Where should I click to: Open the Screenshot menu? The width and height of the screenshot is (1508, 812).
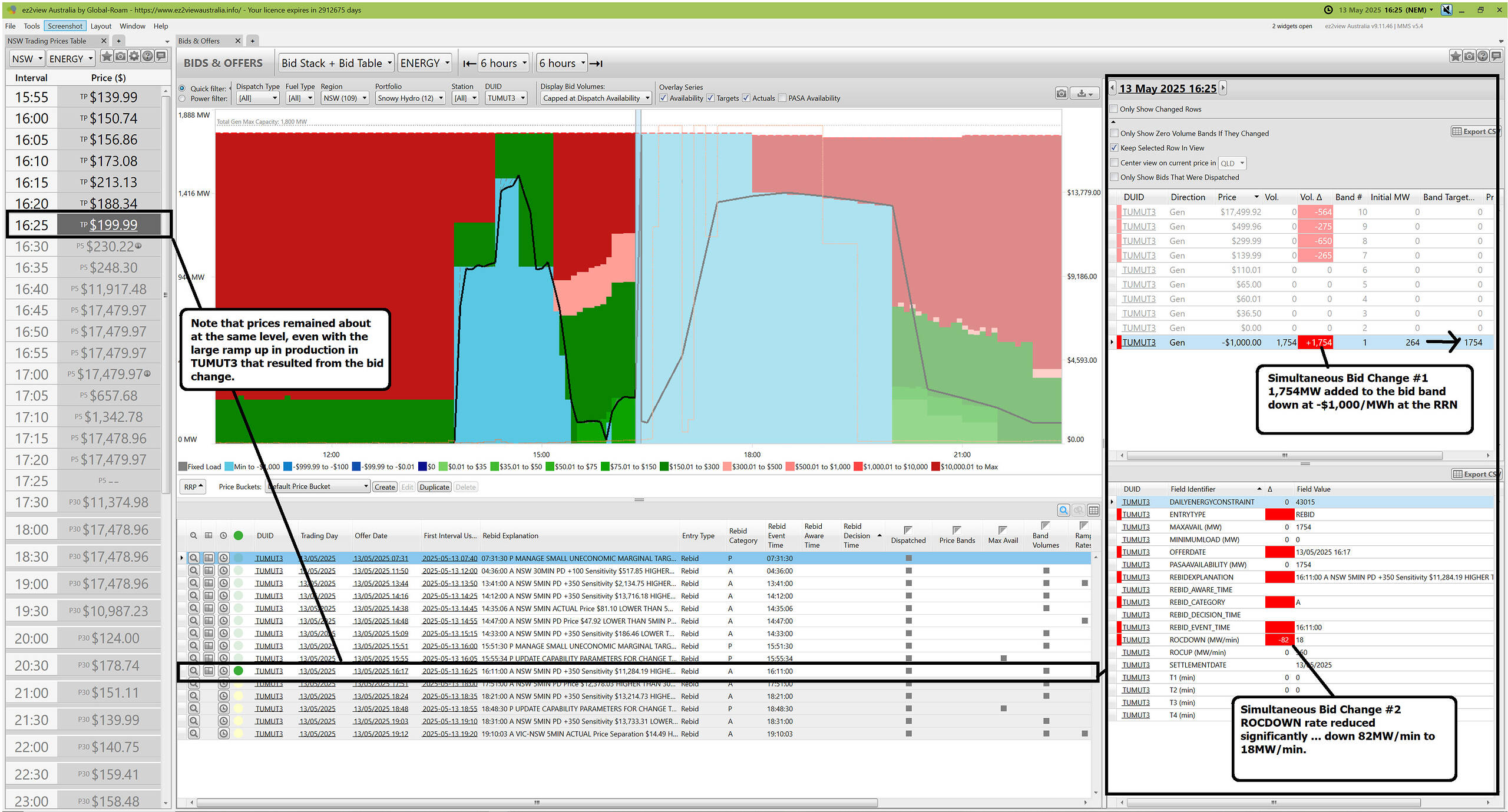click(65, 26)
